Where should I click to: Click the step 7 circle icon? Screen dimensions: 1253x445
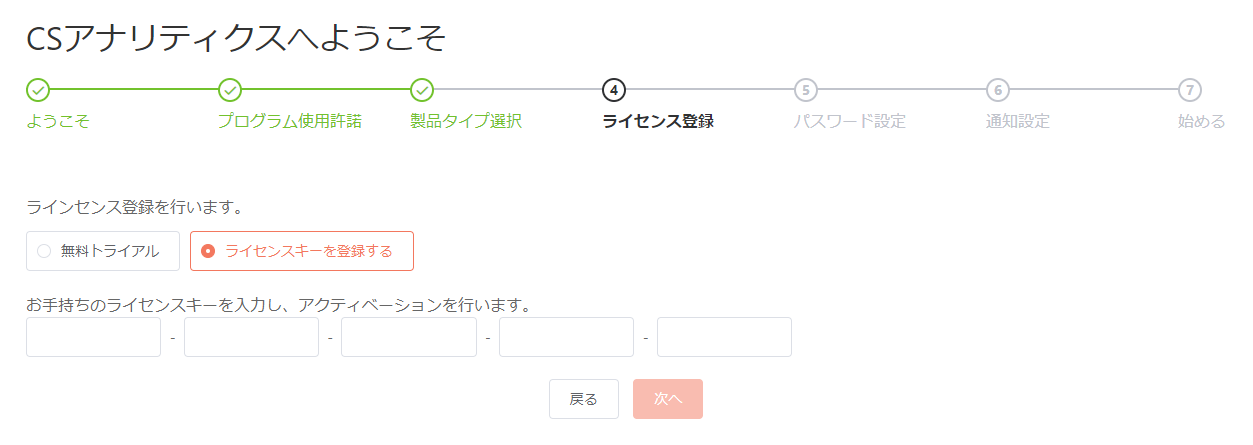pyautogui.click(x=1189, y=90)
